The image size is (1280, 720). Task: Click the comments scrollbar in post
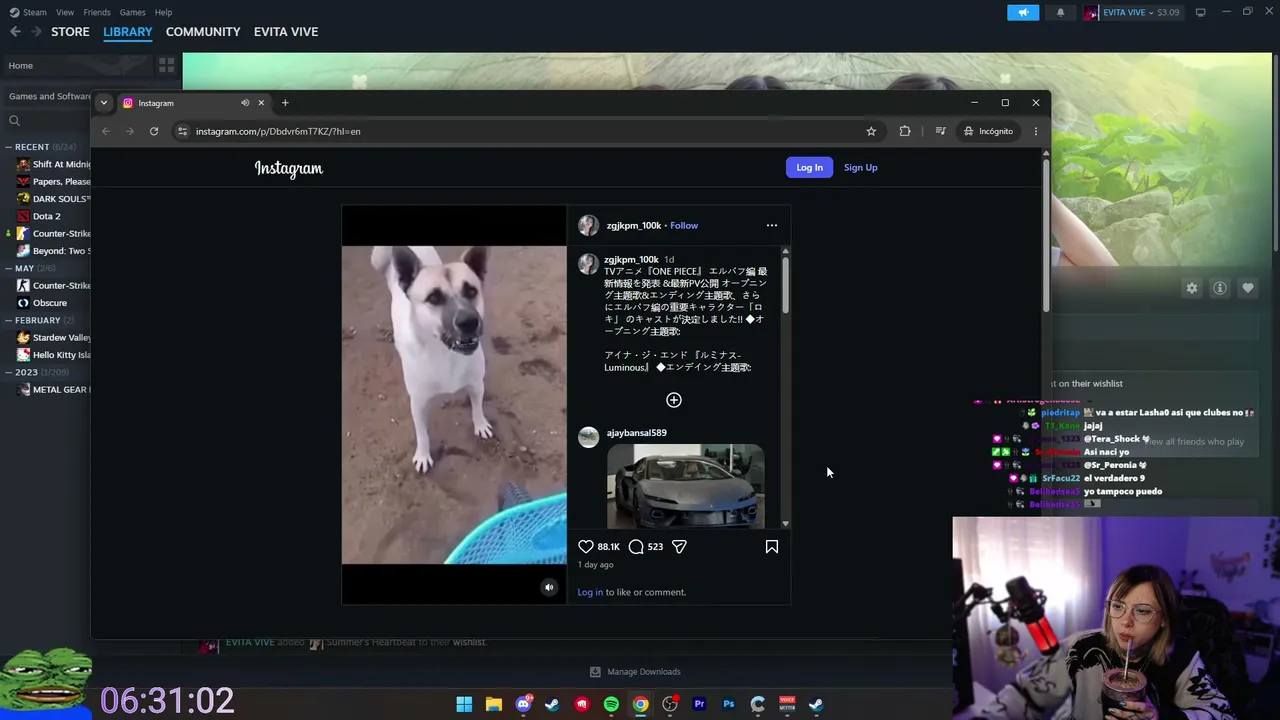(x=785, y=285)
